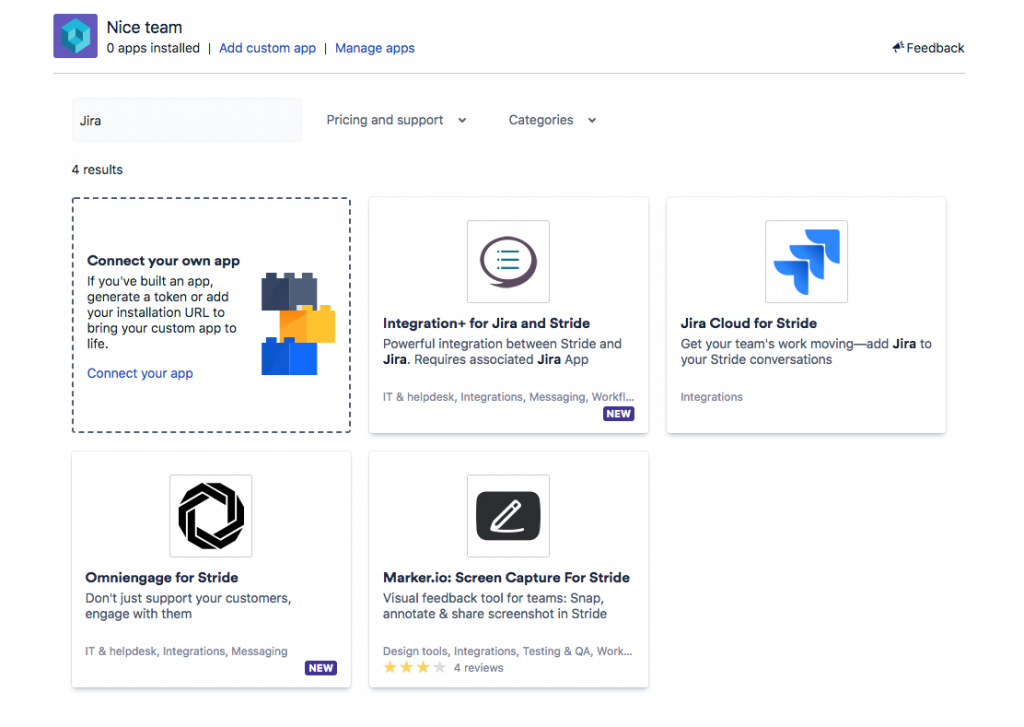Expand the Pricing and support dropdown
The image size is (1024, 727).
pos(396,120)
